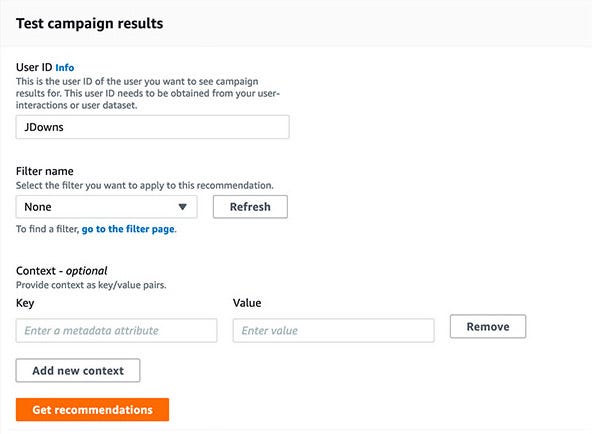Select the 'Test campaign results' heading
592x434 pixels.
click(89, 23)
